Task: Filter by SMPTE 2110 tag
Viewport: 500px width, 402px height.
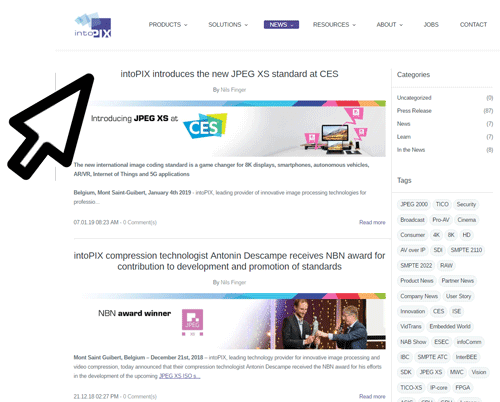Action: 466,250
